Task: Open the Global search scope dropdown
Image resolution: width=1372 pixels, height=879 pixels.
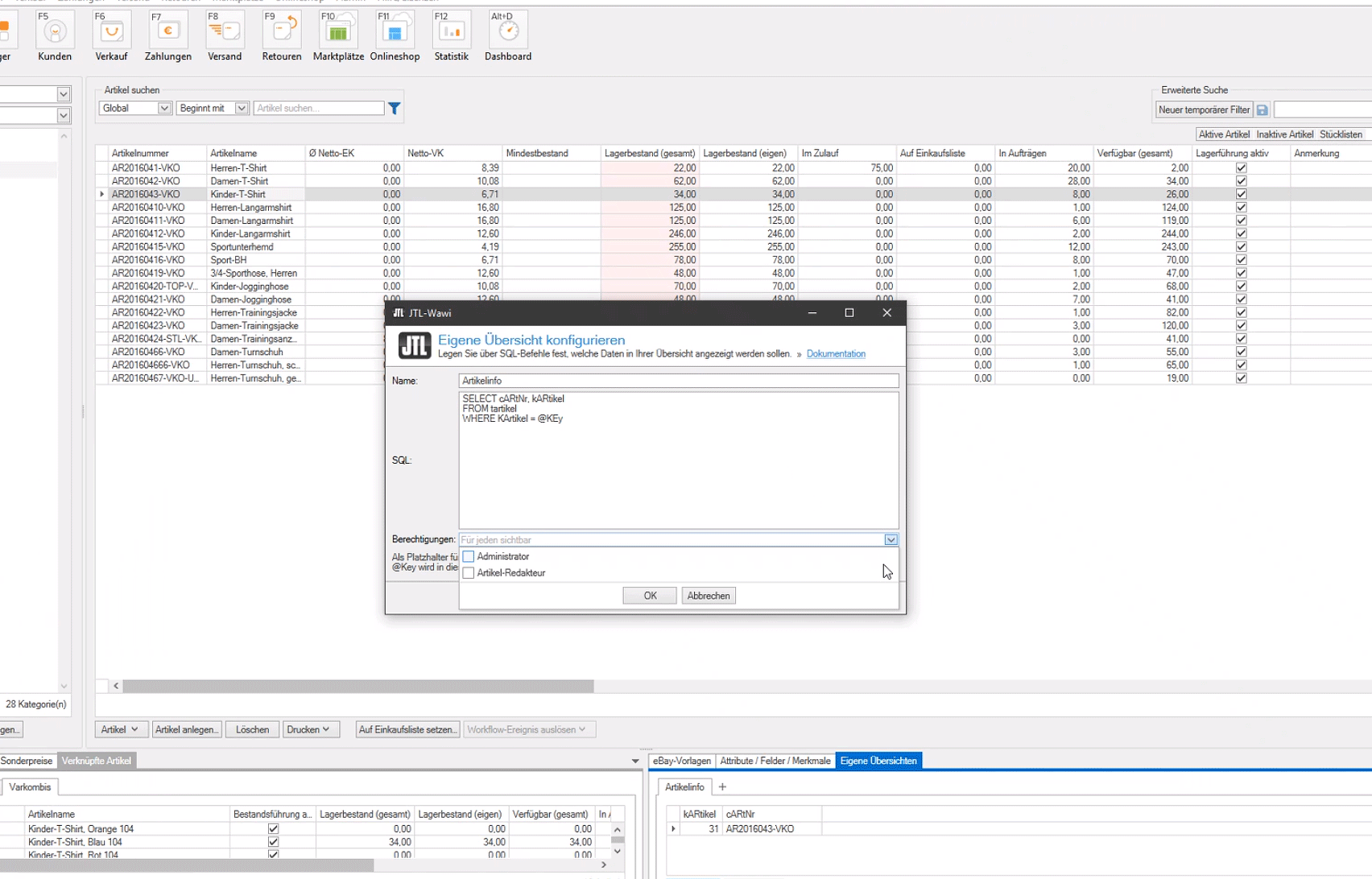Action: pyautogui.click(x=164, y=108)
